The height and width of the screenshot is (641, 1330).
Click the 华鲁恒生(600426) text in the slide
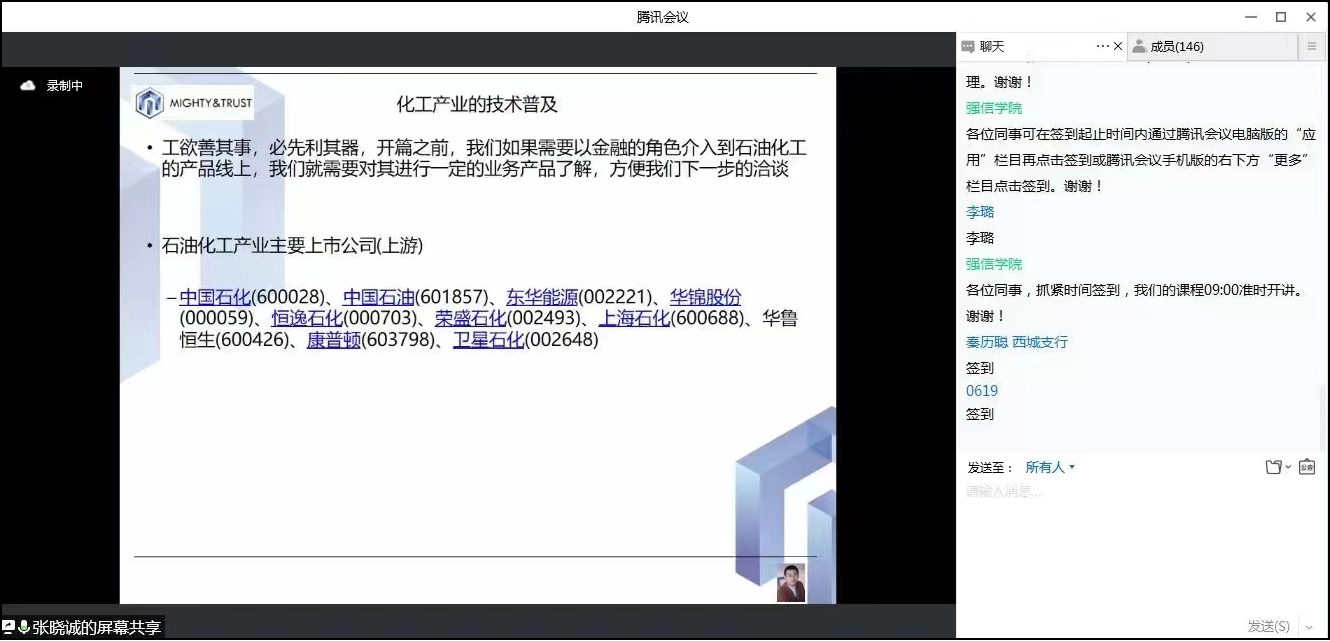click(x=489, y=329)
